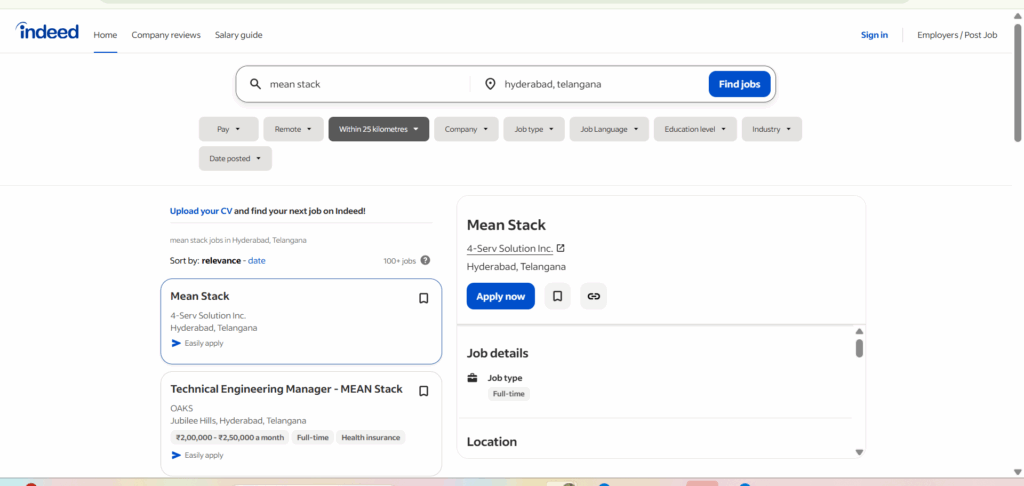The image size is (1024, 486).
Task: Click the Job type briefcase icon
Action: (x=473, y=378)
